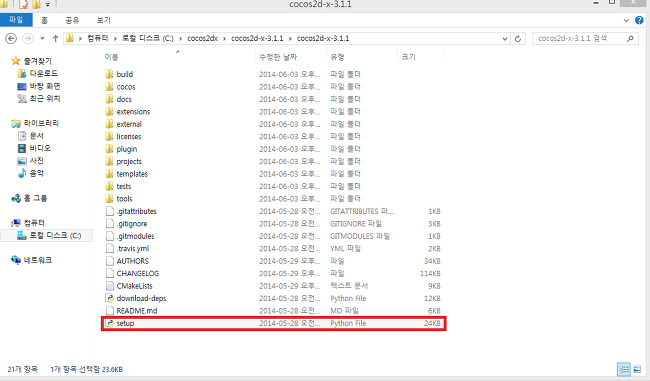
Task: Select the CHANGELOG file icon
Action: (109, 273)
